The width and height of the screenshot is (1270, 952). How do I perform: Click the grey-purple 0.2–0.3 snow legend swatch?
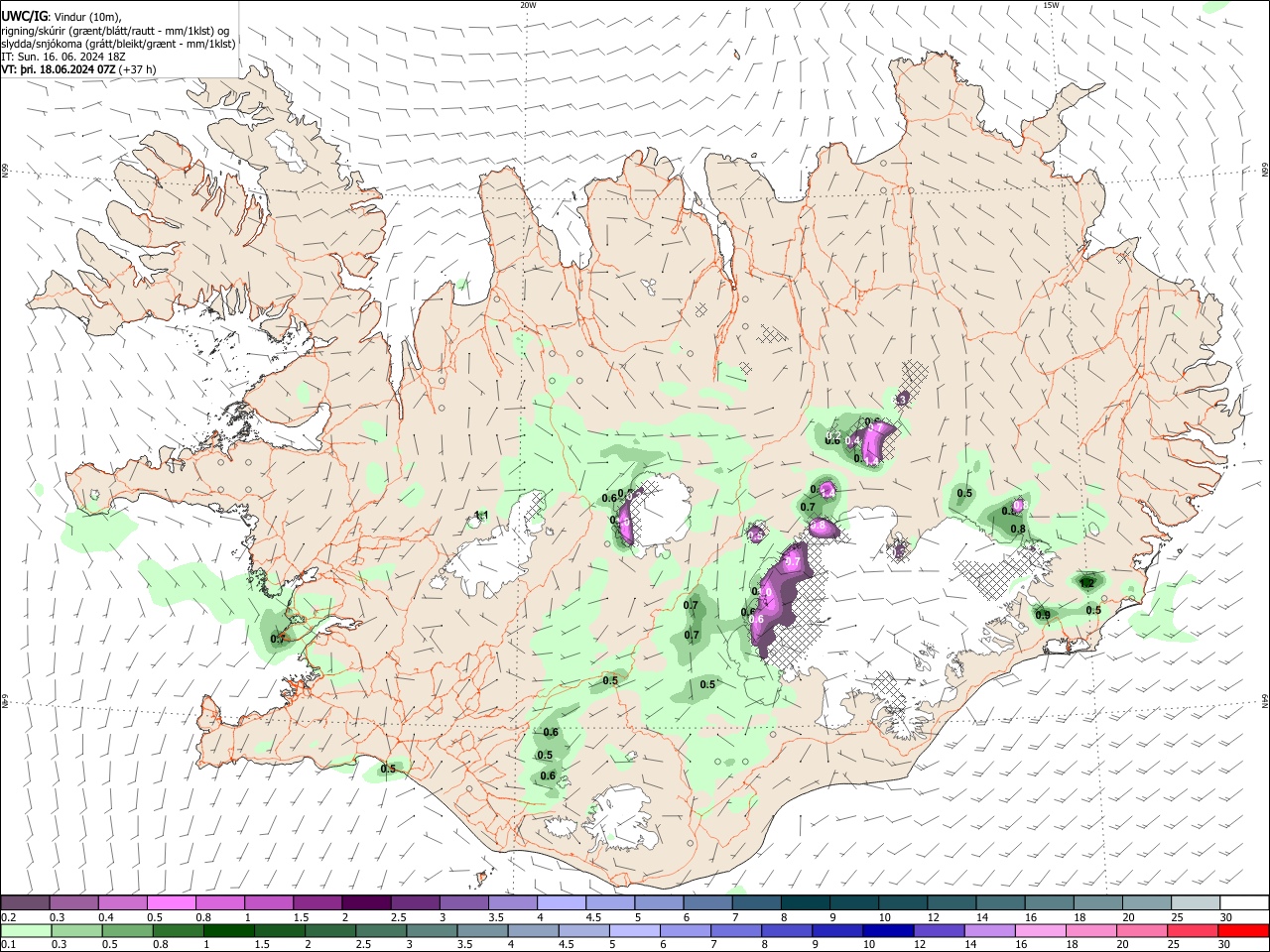tap(26, 902)
